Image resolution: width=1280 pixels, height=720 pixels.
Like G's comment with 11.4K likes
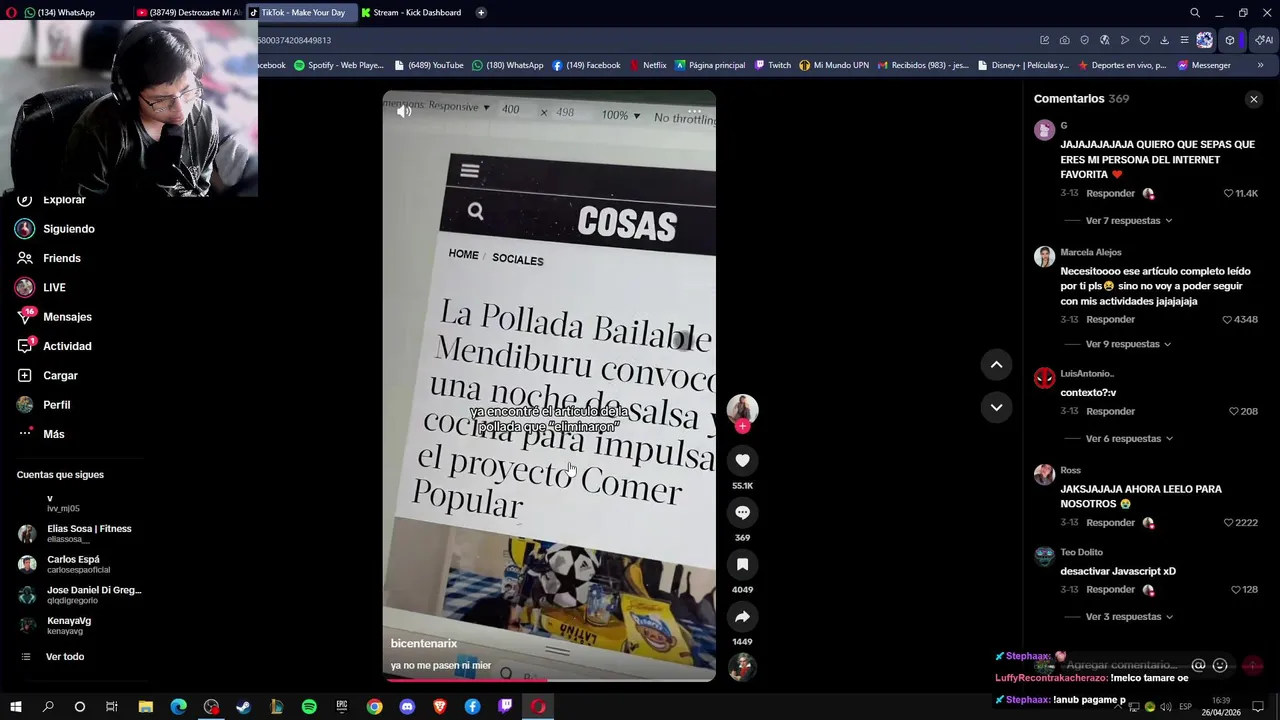1229,193
